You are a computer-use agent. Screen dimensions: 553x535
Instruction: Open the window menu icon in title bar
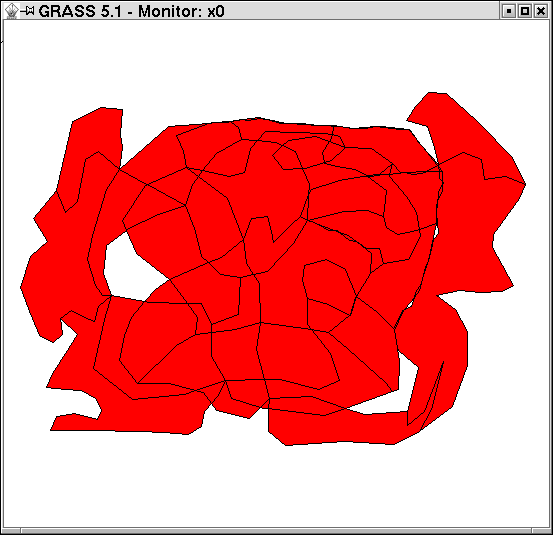tap(11, 11)
